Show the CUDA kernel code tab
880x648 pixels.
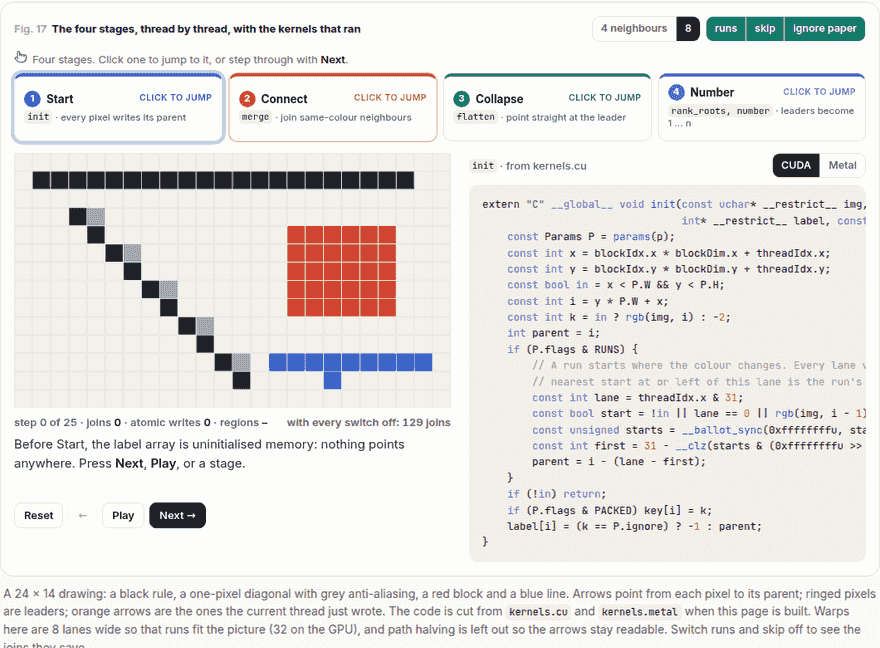[x=796, y=166]
